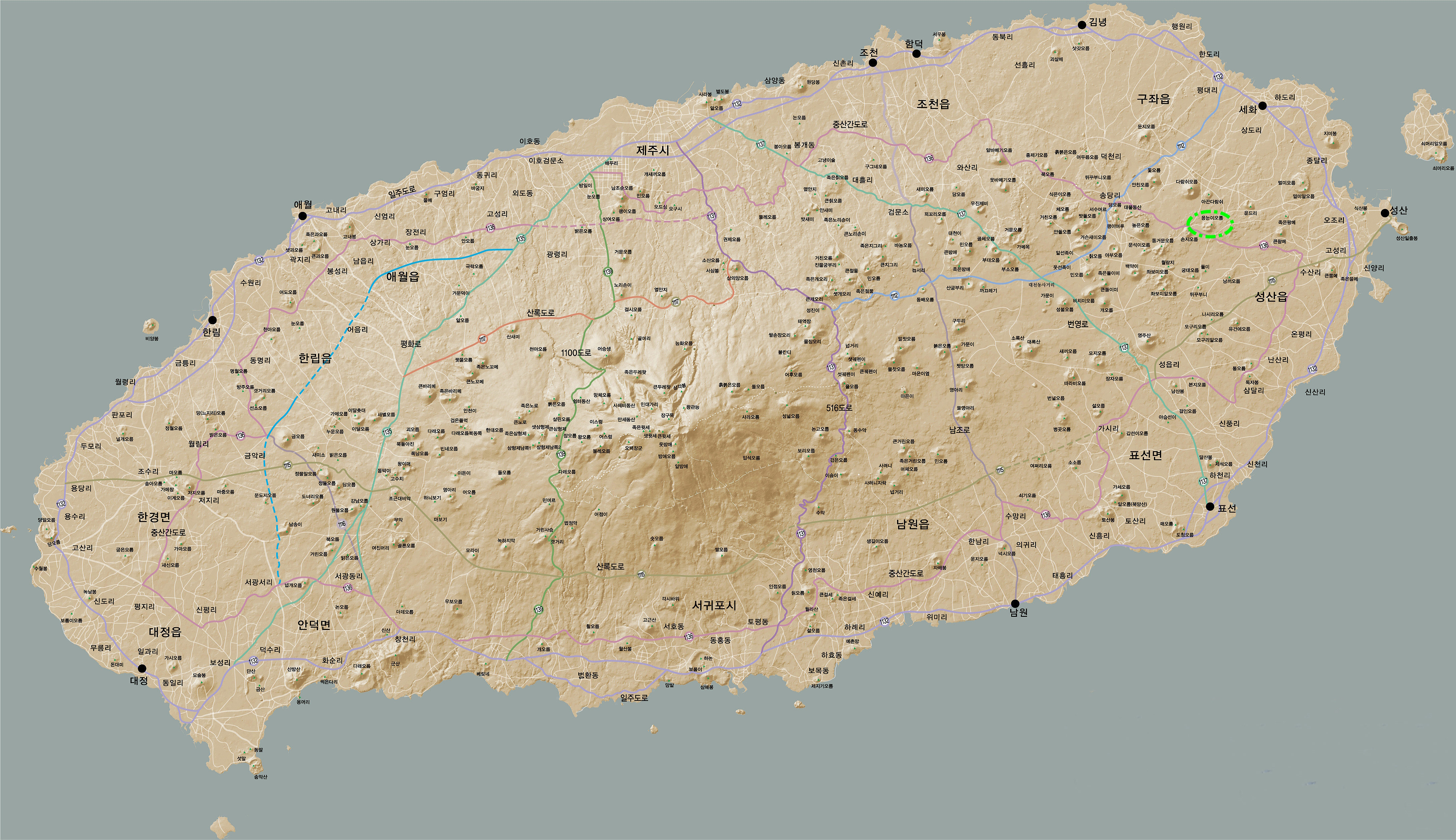Screen dimensions: 1456x840
Task: Click the green dashed ellipse highlight
Action: pyautogui.click(x=1210, y=224)
